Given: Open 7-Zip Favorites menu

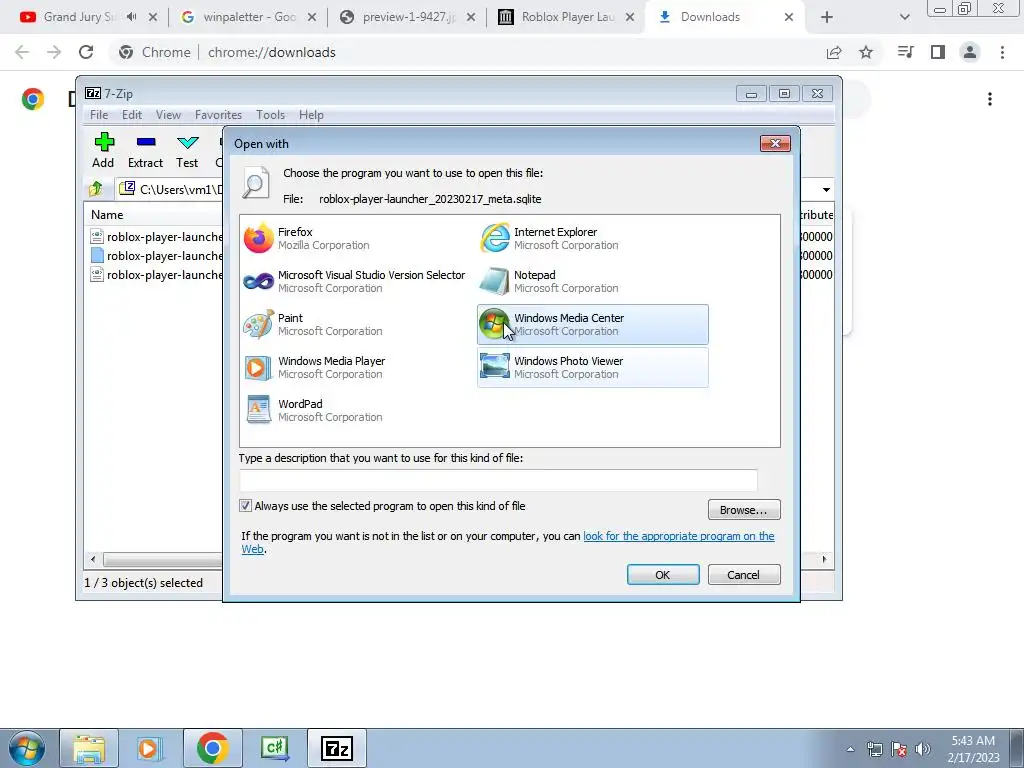Looking at the screenshot, I should pyautogui.click(x=218, y=115).
